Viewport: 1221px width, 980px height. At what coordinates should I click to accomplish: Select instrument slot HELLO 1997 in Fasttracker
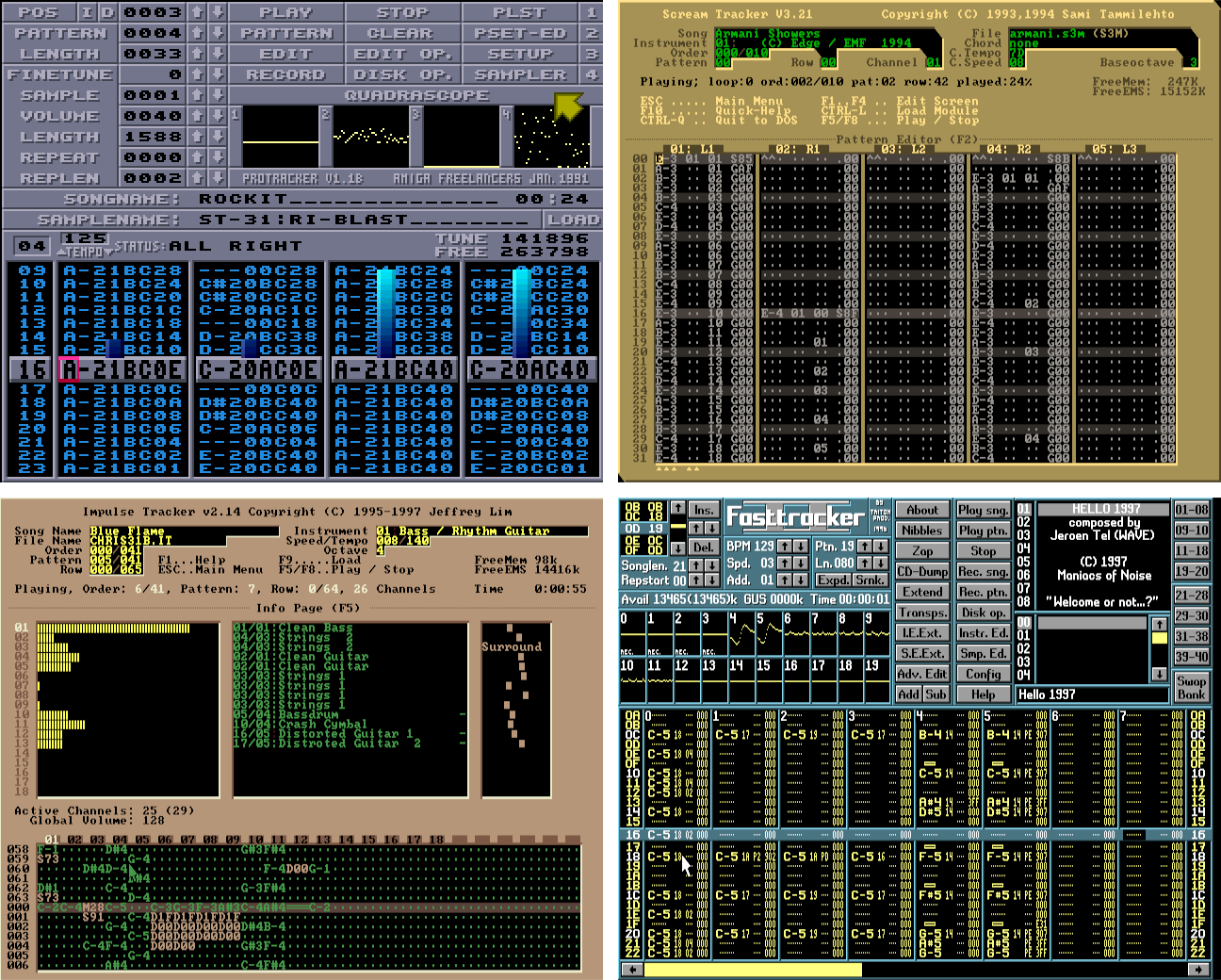click(1104, 509)
